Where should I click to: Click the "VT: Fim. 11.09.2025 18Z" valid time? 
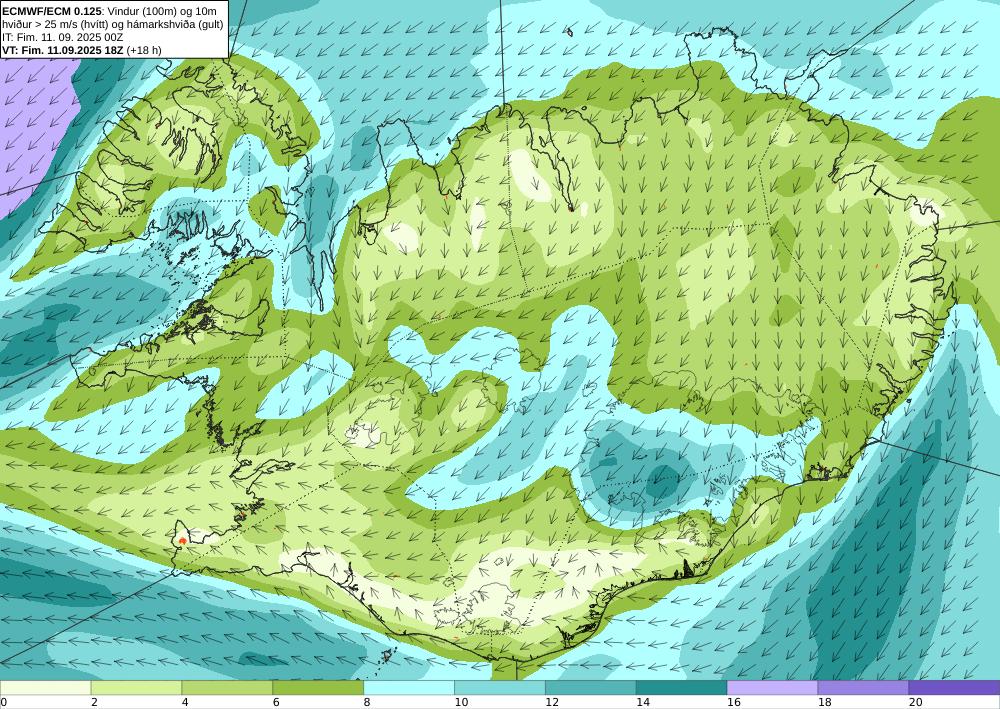[62, 50]
